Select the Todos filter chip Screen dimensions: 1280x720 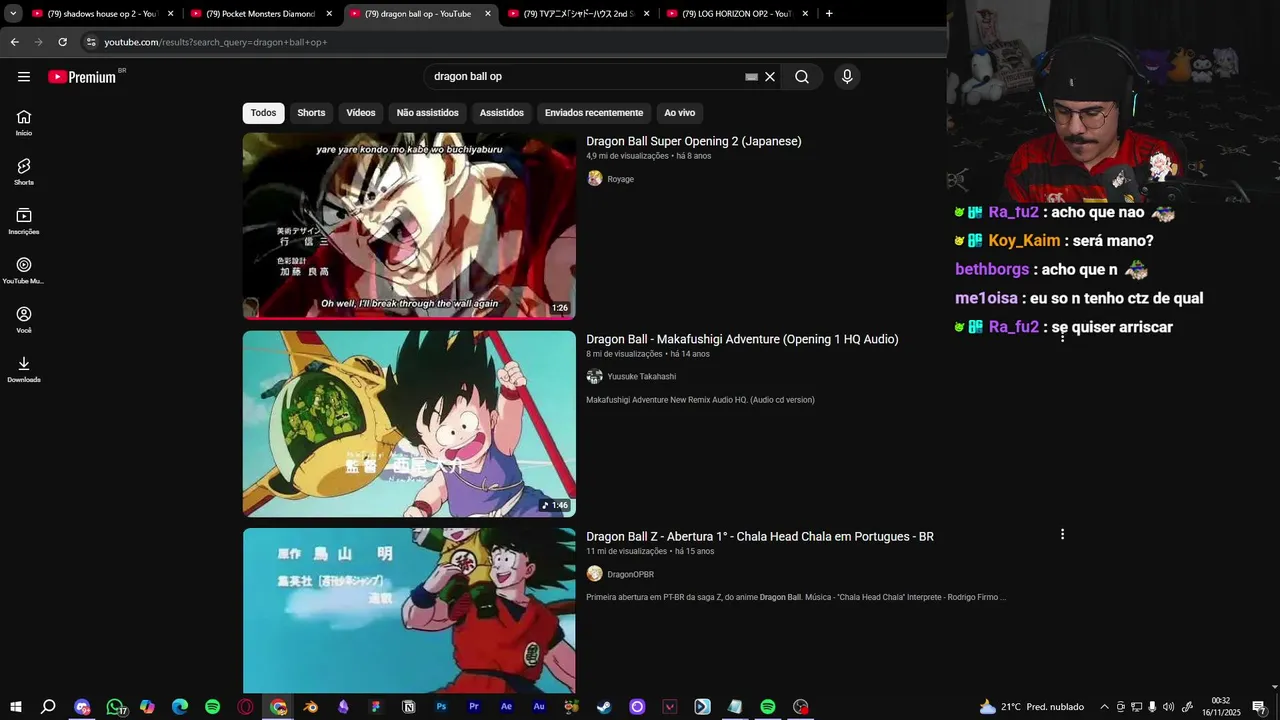coord(263,113)
